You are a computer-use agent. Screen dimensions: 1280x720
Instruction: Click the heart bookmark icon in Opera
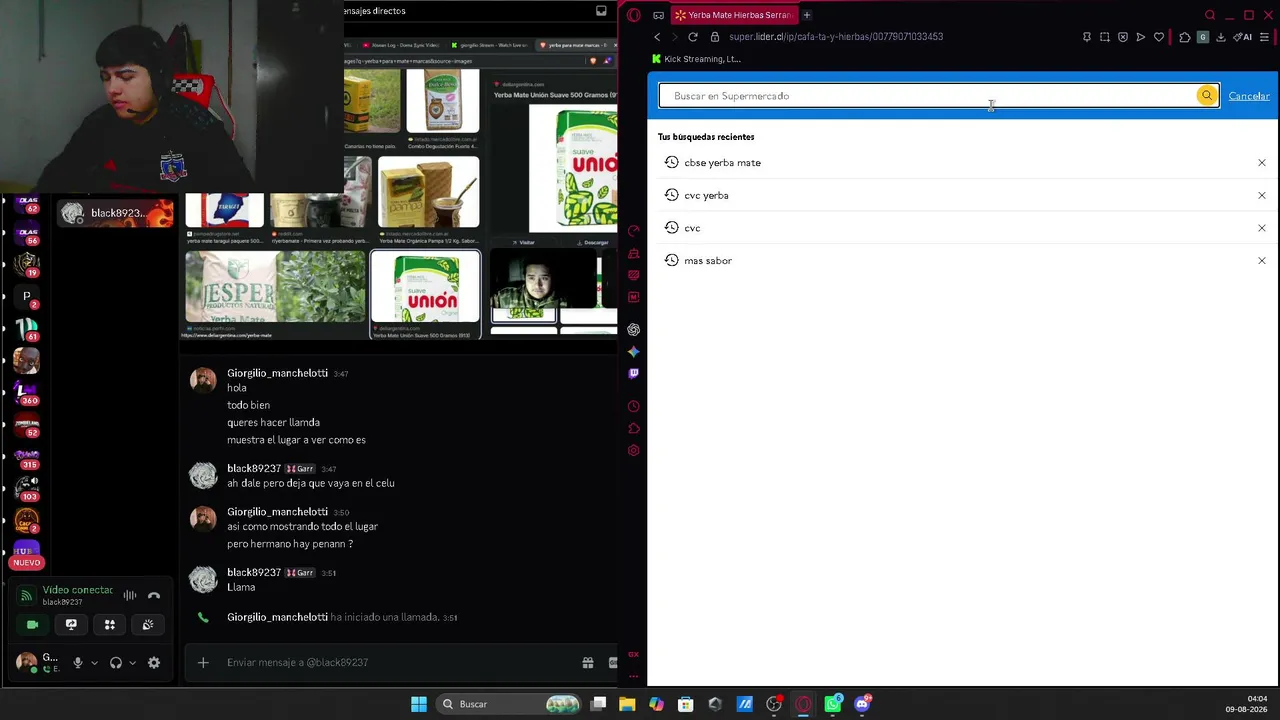coord(1159,37)
